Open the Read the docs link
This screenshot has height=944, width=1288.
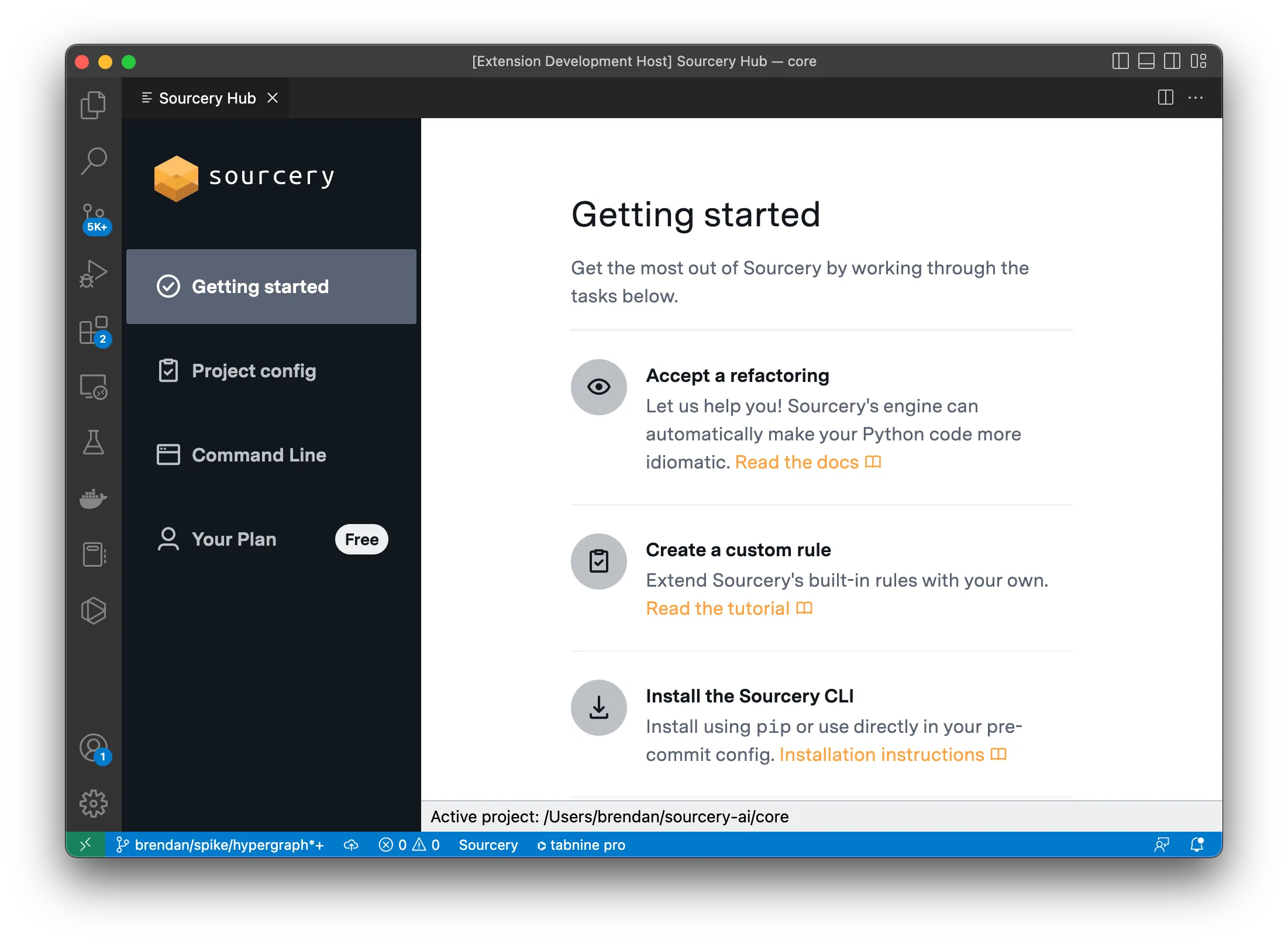tap(797, 462)
